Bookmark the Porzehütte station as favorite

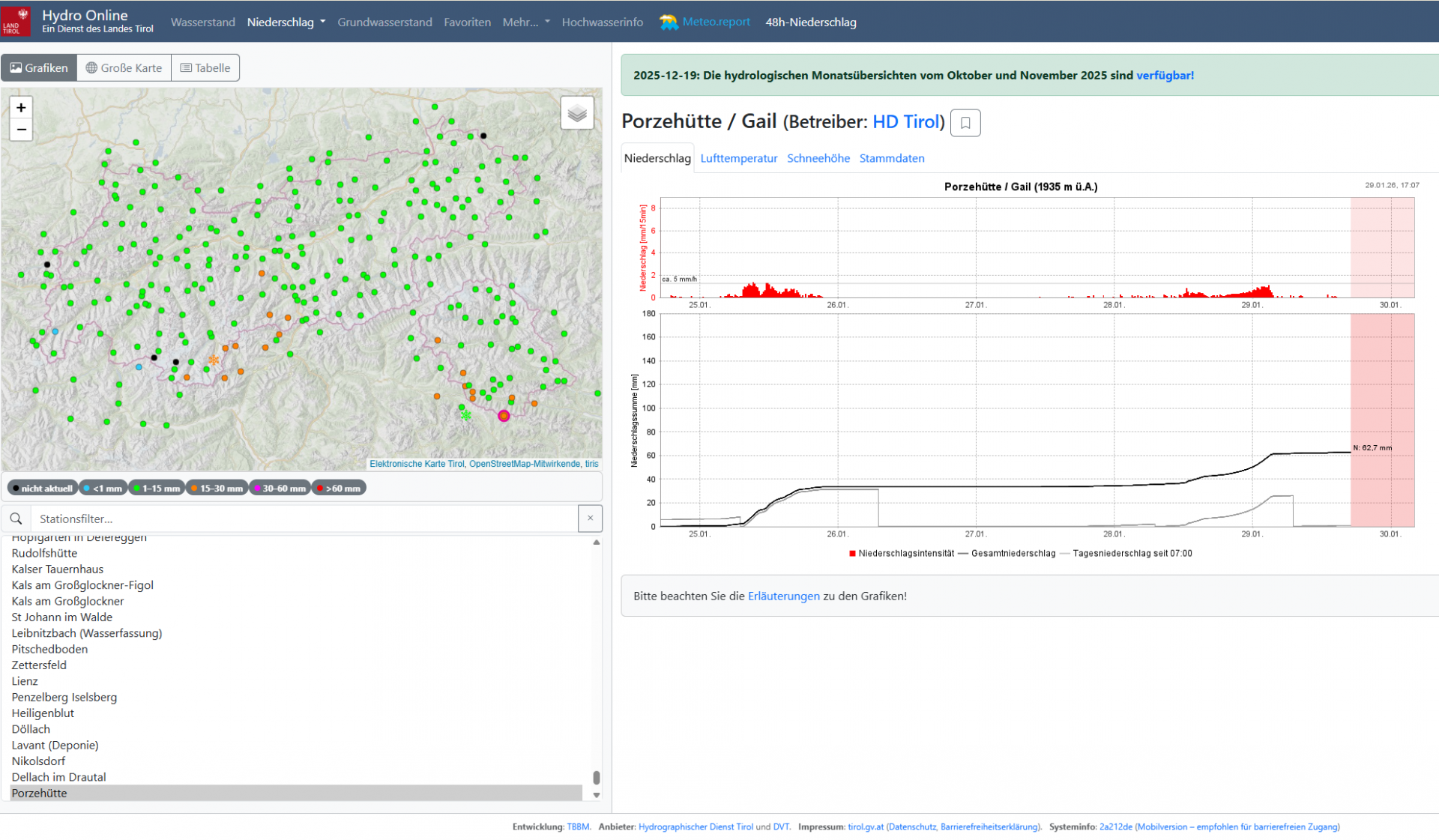click(965, 123)
